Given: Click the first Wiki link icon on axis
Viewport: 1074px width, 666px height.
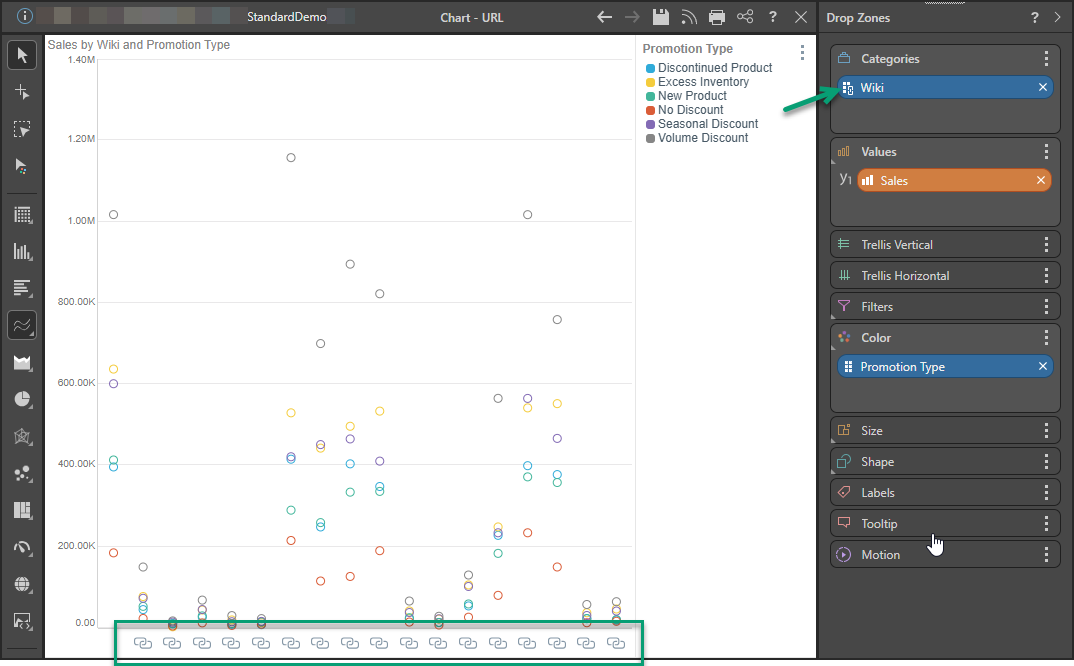Looking at the screenshot, I should pos(142,642).
